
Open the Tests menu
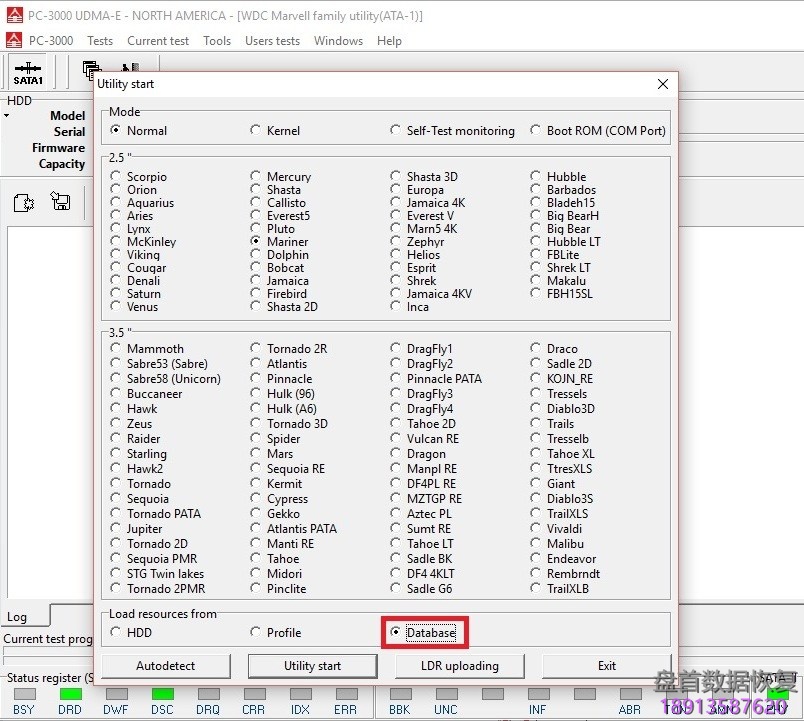point(100,41)
